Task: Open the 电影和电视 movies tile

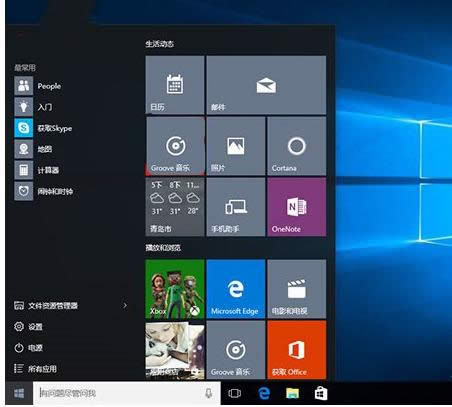Action: coord(297,289)
